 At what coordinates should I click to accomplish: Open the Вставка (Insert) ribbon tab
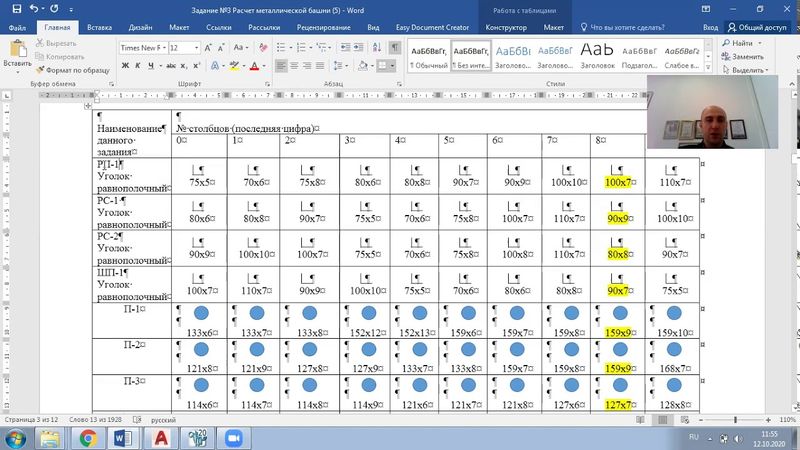pos(99,29)
